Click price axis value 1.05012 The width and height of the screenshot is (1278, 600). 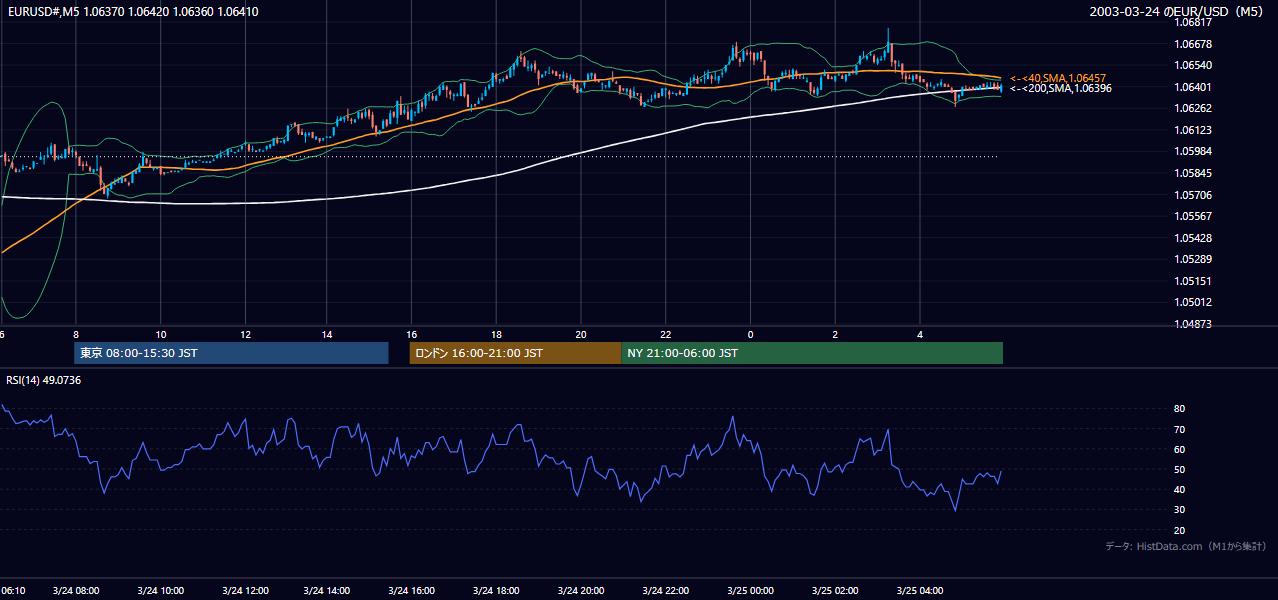point(1192,302)
